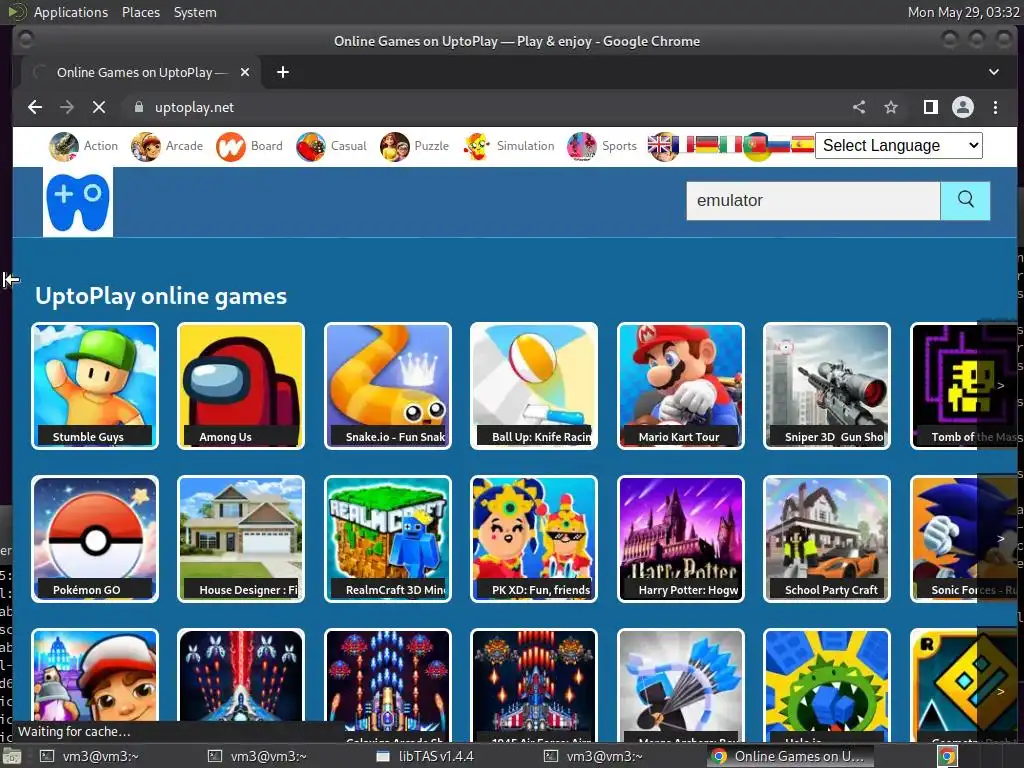This screenshot has width=1024, height=768.
Task: Open the Action category
Action: point(84,146)
